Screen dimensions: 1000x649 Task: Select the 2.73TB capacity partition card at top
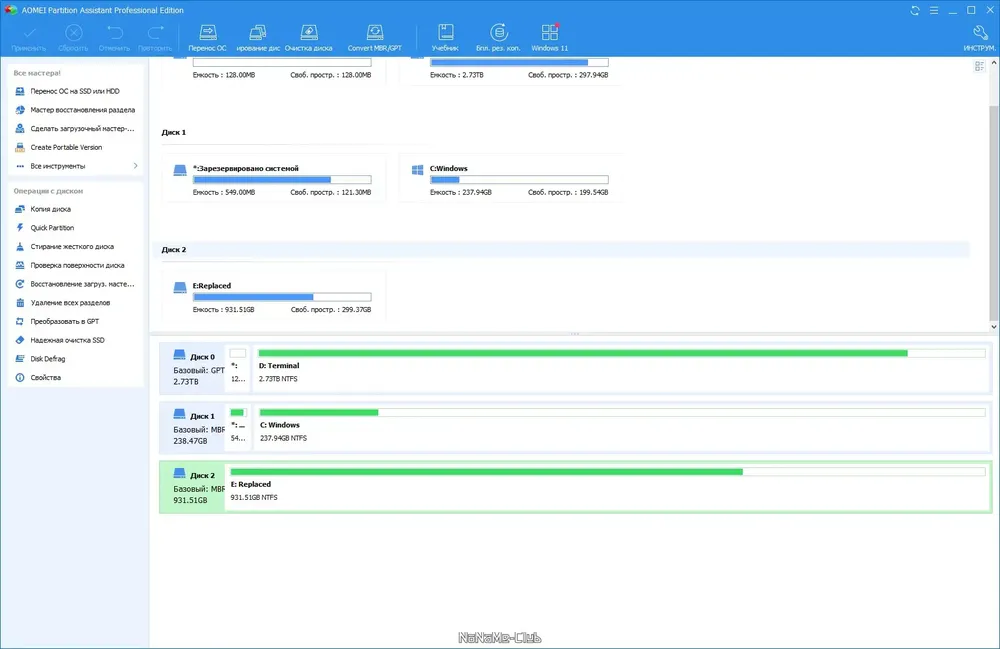point(511,70)
